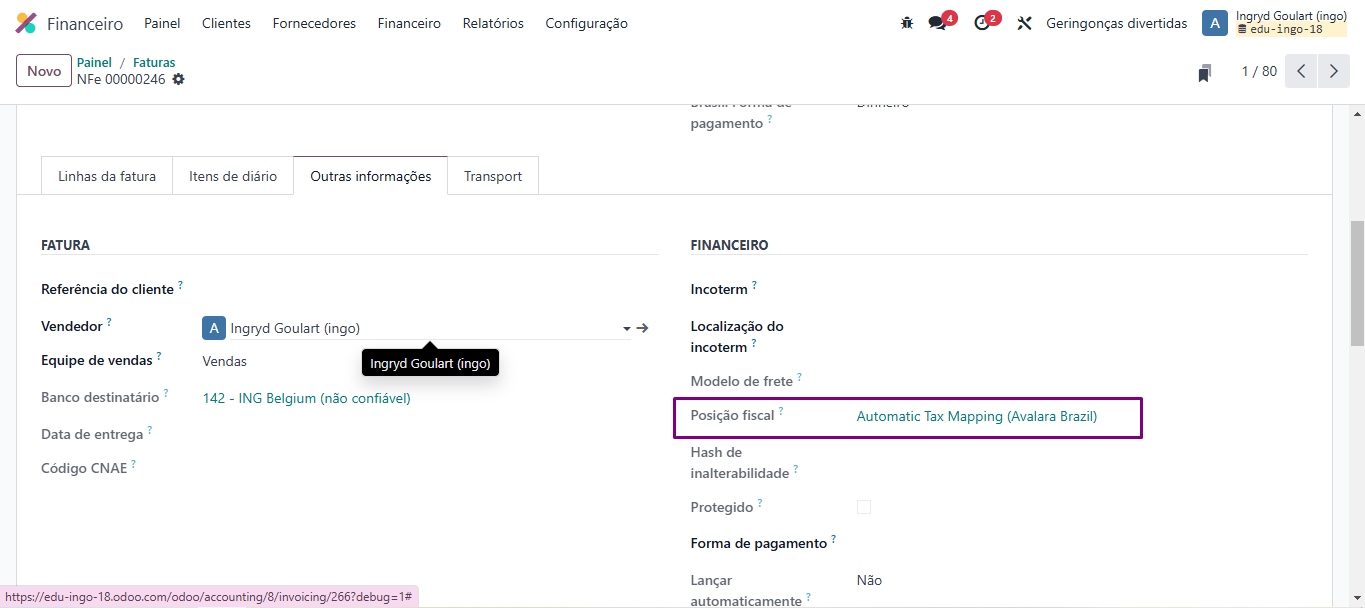Select the Outras informações tab
The image size is (1365, 608).
tap(371, 176)
